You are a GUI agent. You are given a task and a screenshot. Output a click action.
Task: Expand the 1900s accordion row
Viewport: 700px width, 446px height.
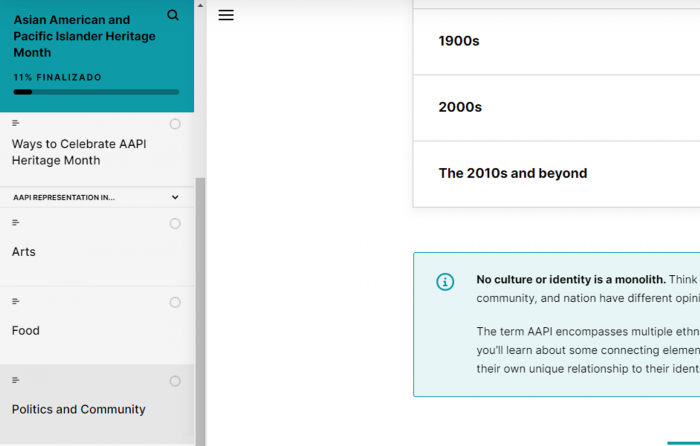click(556, 42)
